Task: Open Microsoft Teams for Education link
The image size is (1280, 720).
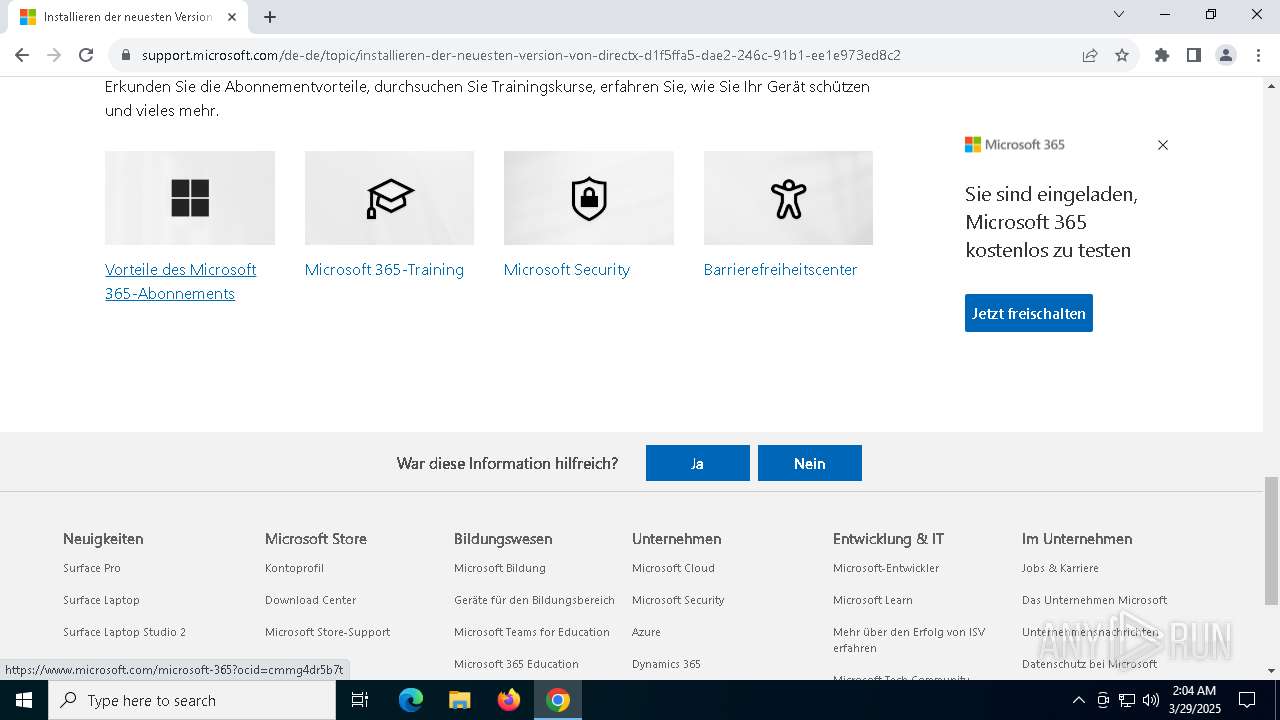Action: [532, 632]
